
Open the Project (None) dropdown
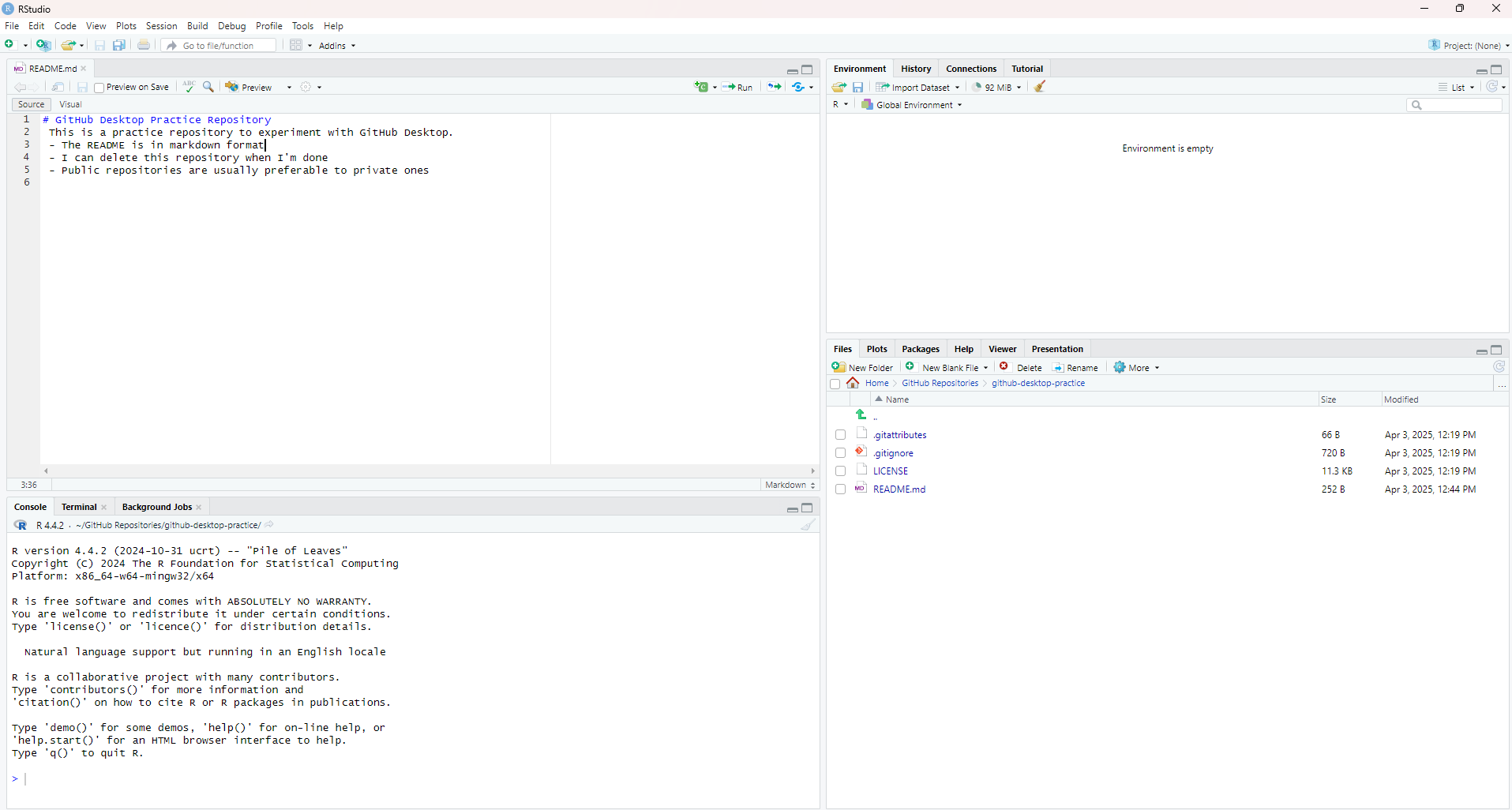(x=1469, y=46)
